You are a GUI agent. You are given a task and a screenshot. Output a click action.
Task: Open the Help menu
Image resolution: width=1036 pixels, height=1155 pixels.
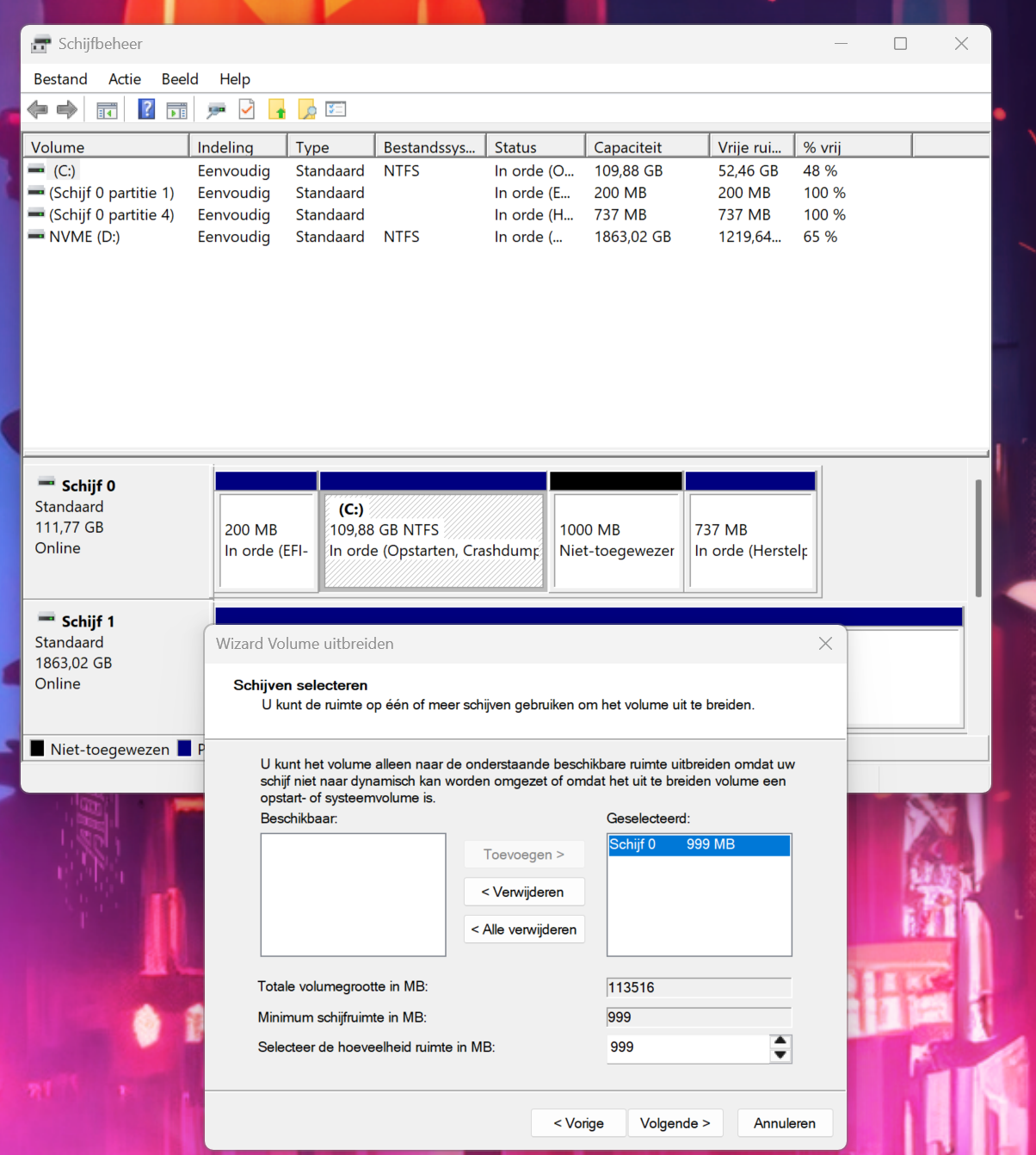point(235,79)
